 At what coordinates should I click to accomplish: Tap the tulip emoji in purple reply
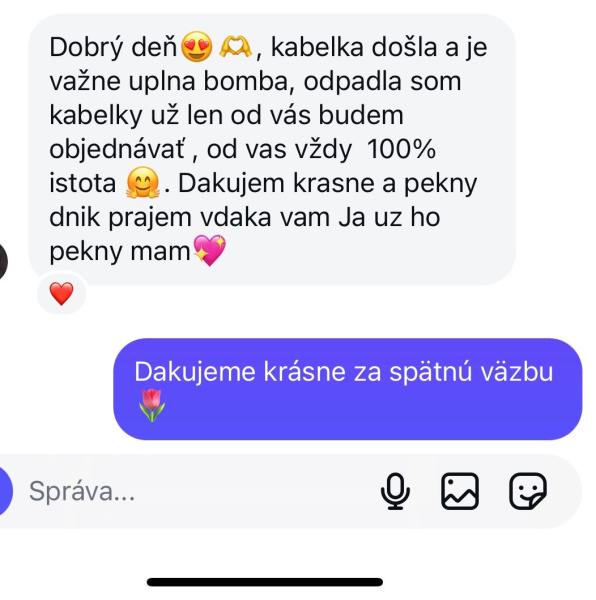(152, 406)
